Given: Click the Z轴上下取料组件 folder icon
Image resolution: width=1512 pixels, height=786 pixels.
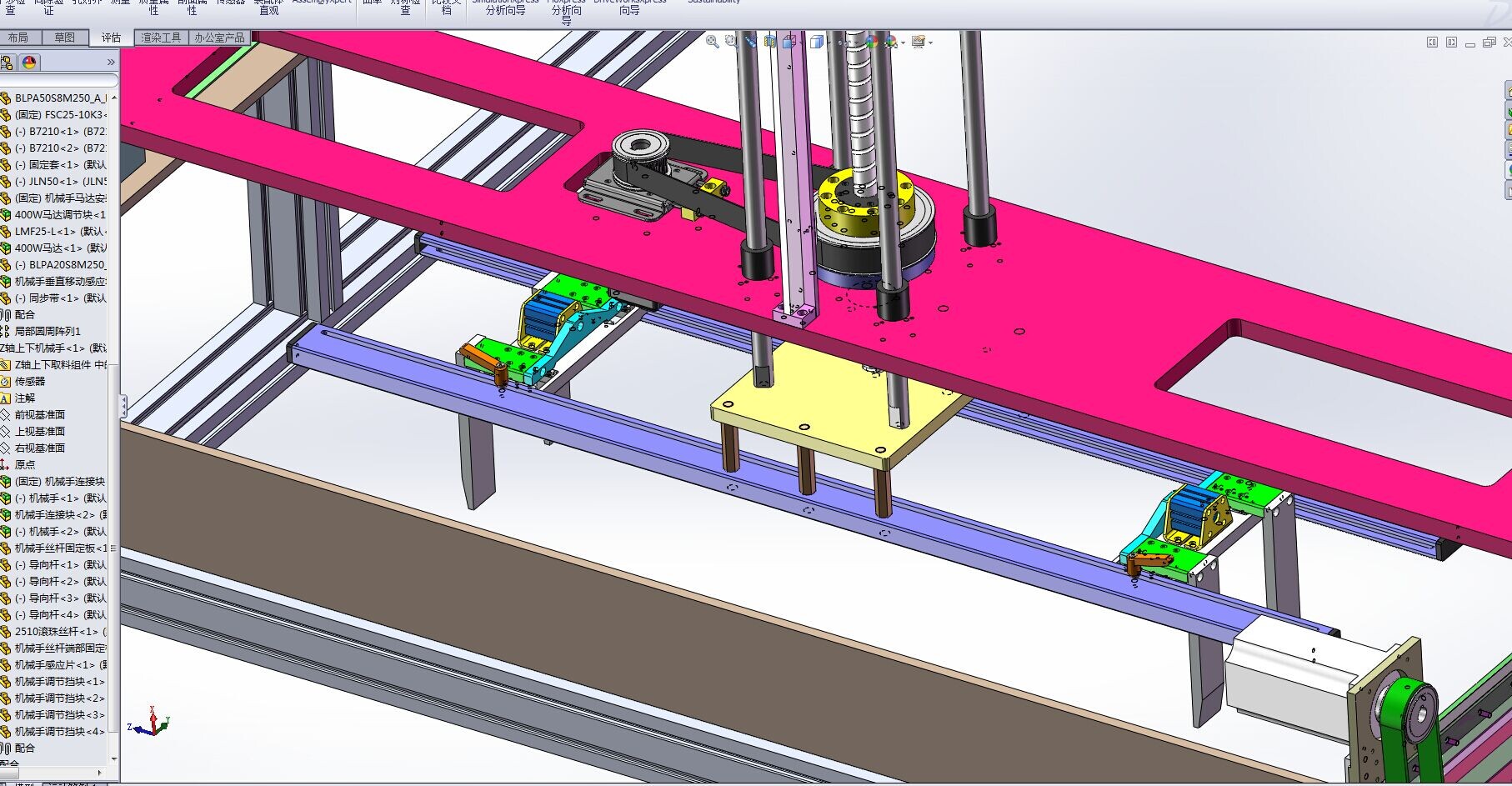Looking at the screenshot, I should (x=5, y=364).
